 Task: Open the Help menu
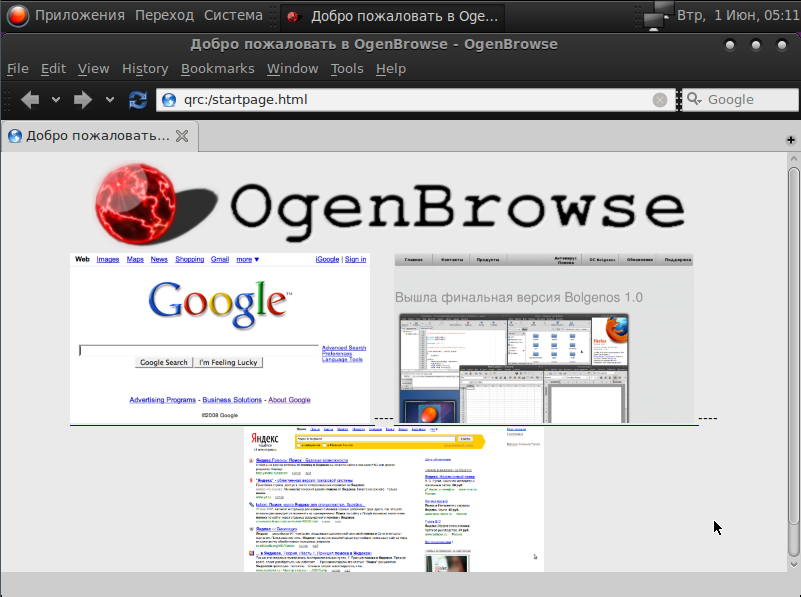tap(391, 68)
